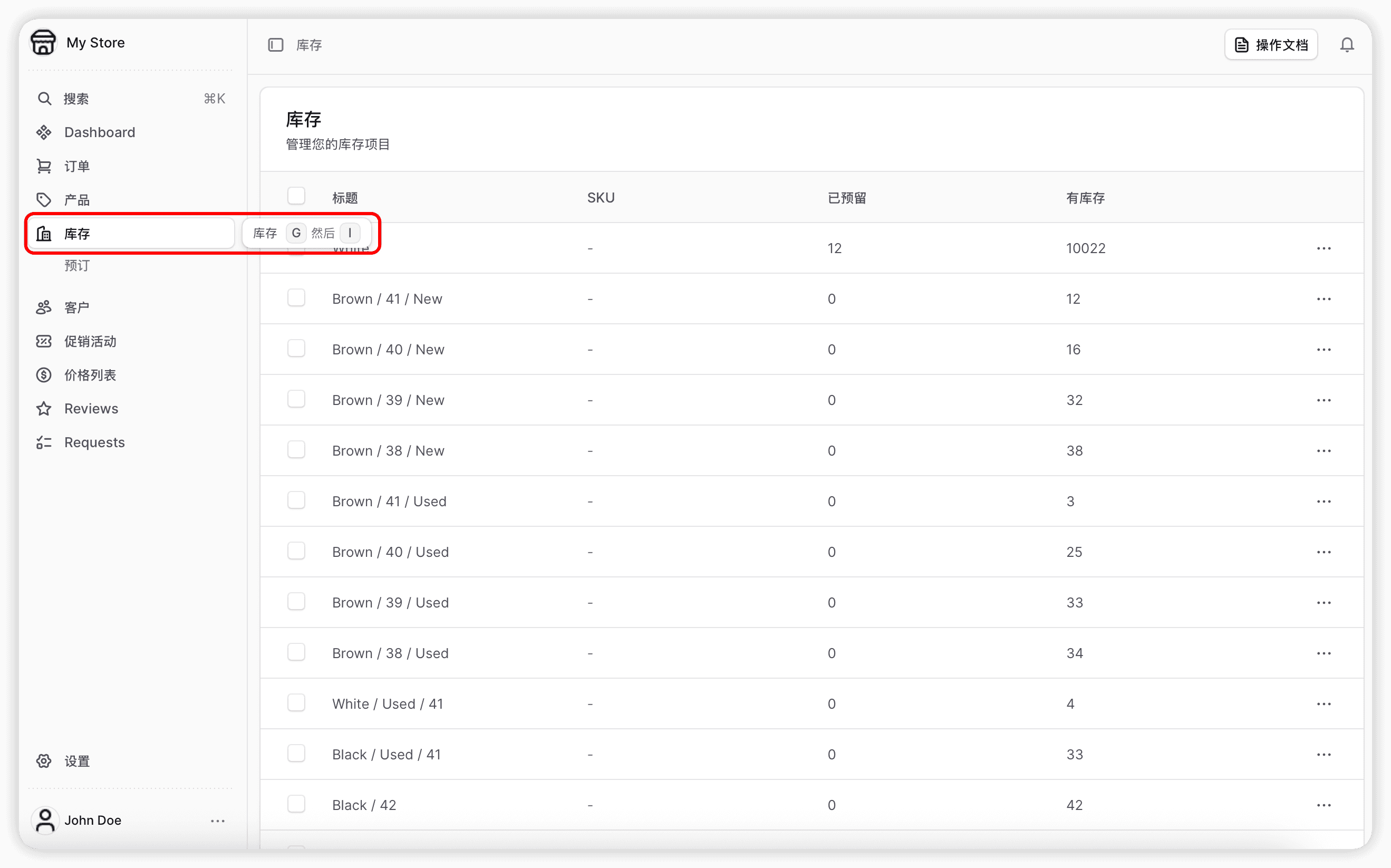The width and height of the screenshot is (1391, 868).
Task: Click the search field in sidebar
Action: point(131,99)
